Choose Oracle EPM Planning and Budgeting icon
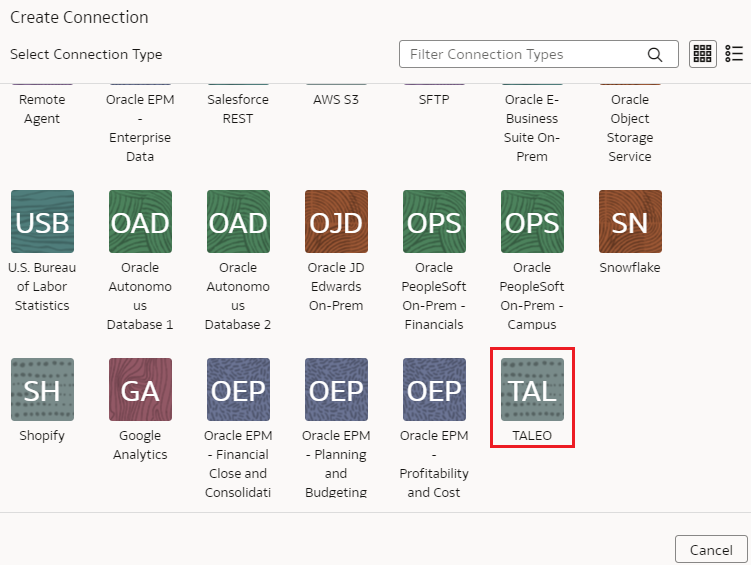This screenshot has width=751, height=565. coord(336,389)
